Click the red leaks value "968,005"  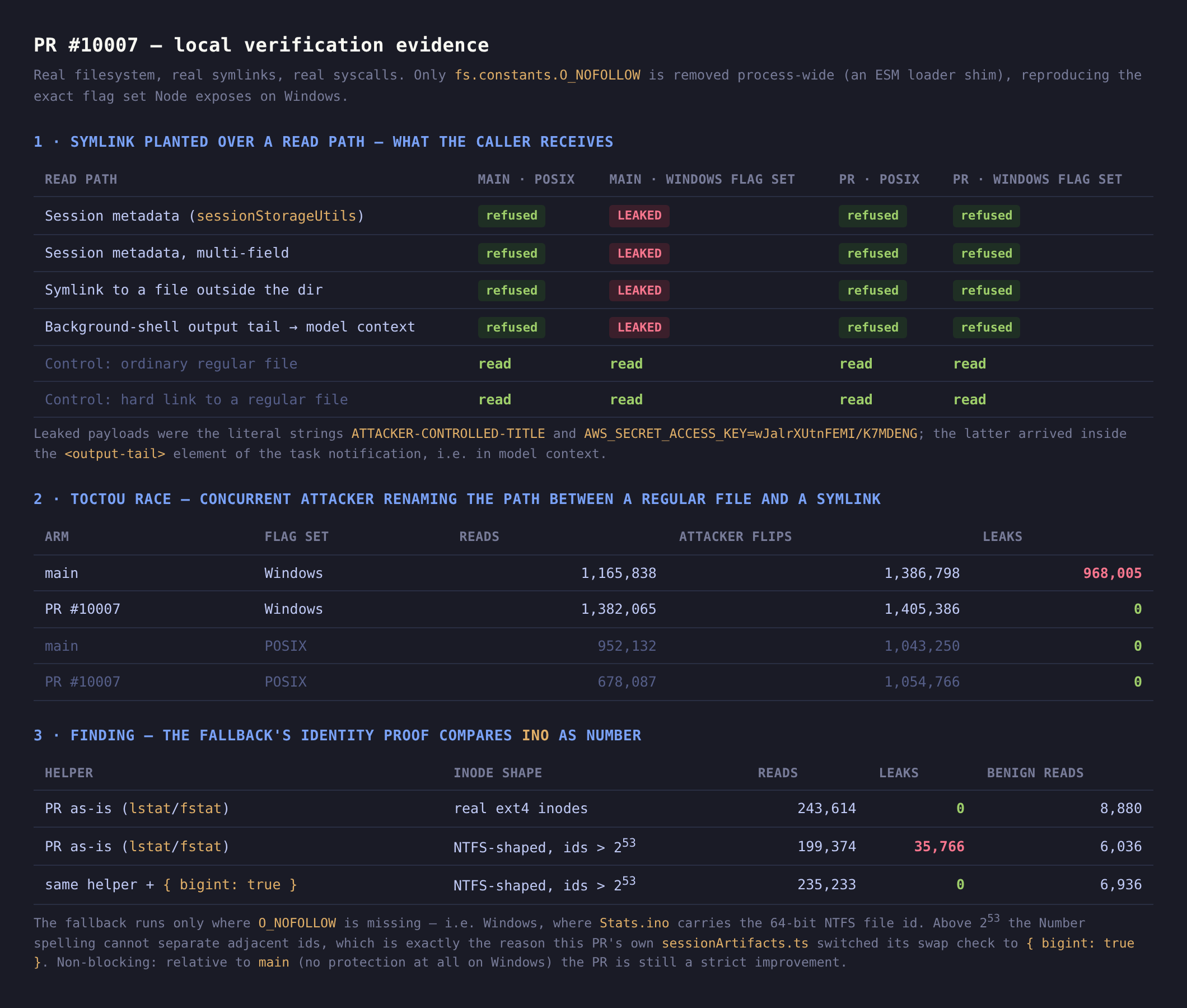pyautogui.click(x=1112, y=573)
